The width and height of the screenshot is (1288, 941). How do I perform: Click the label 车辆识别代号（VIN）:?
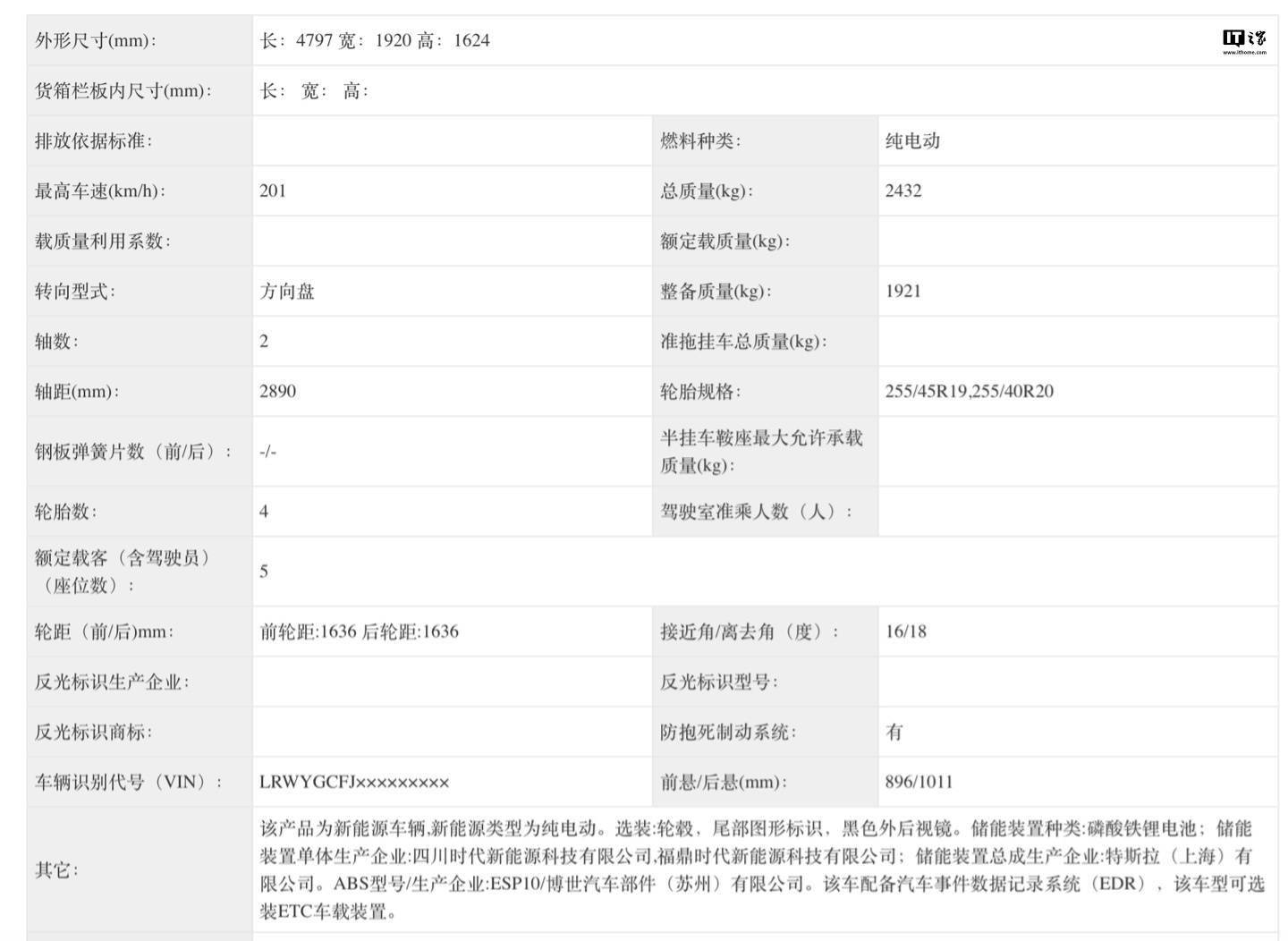pos(130,782)
